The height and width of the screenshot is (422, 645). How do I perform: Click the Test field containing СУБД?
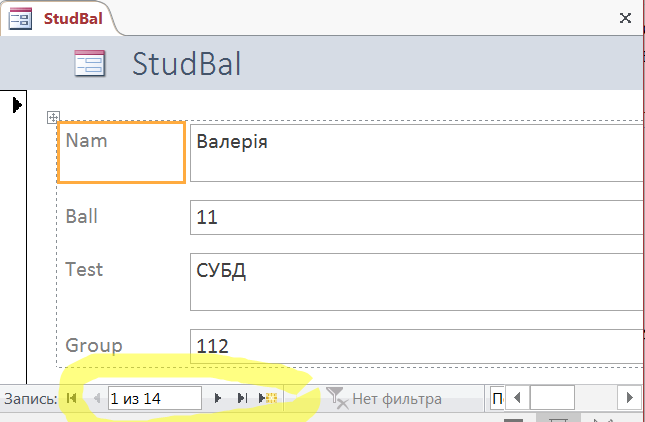[x=416, y=280]
